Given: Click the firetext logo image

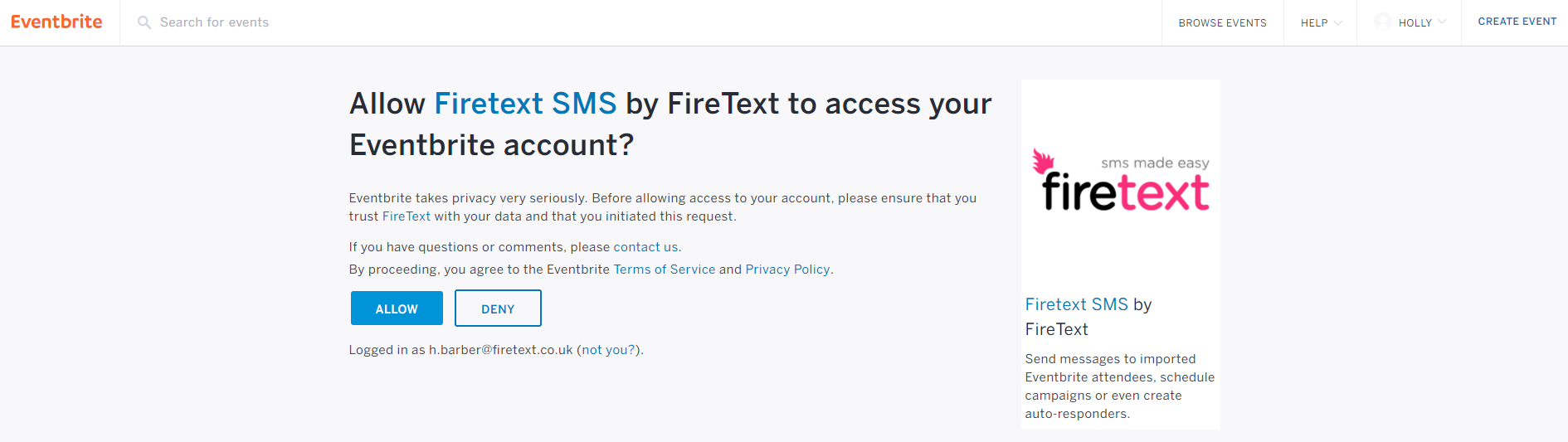Looking at the screenshot, I should [1120, 181].
